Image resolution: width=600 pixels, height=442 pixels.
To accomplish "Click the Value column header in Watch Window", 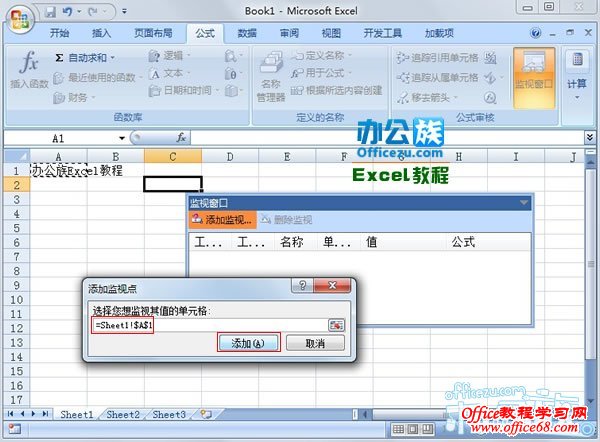I will click(x=404, y=242).
